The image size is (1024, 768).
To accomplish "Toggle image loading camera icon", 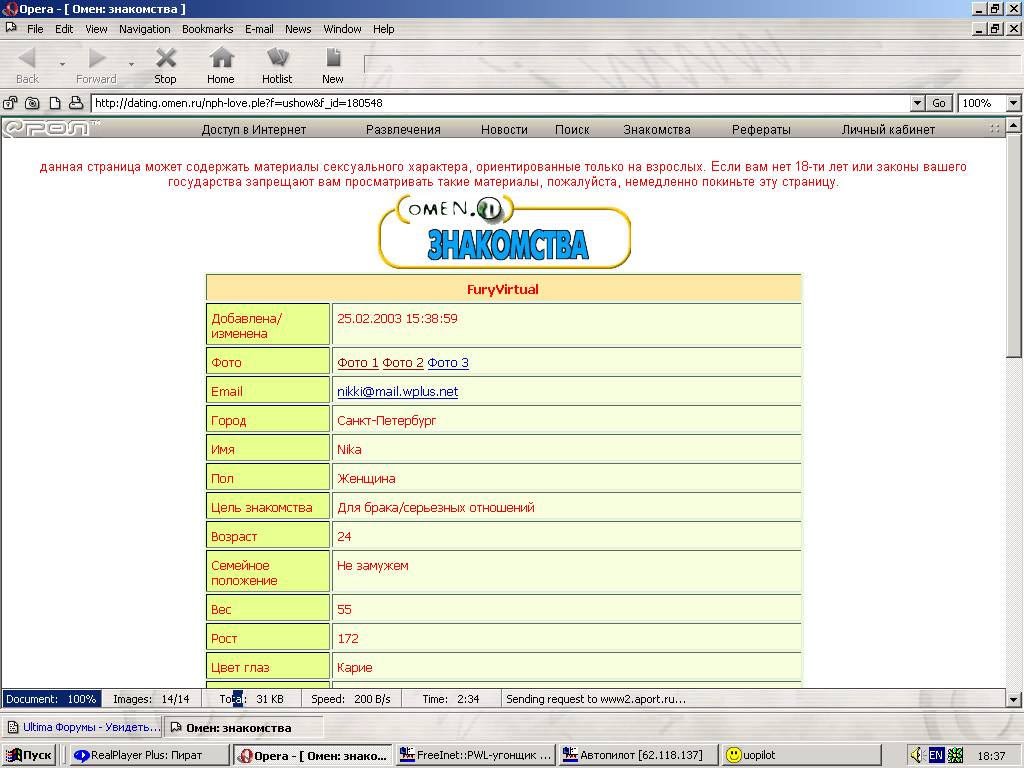I will 32,103.
